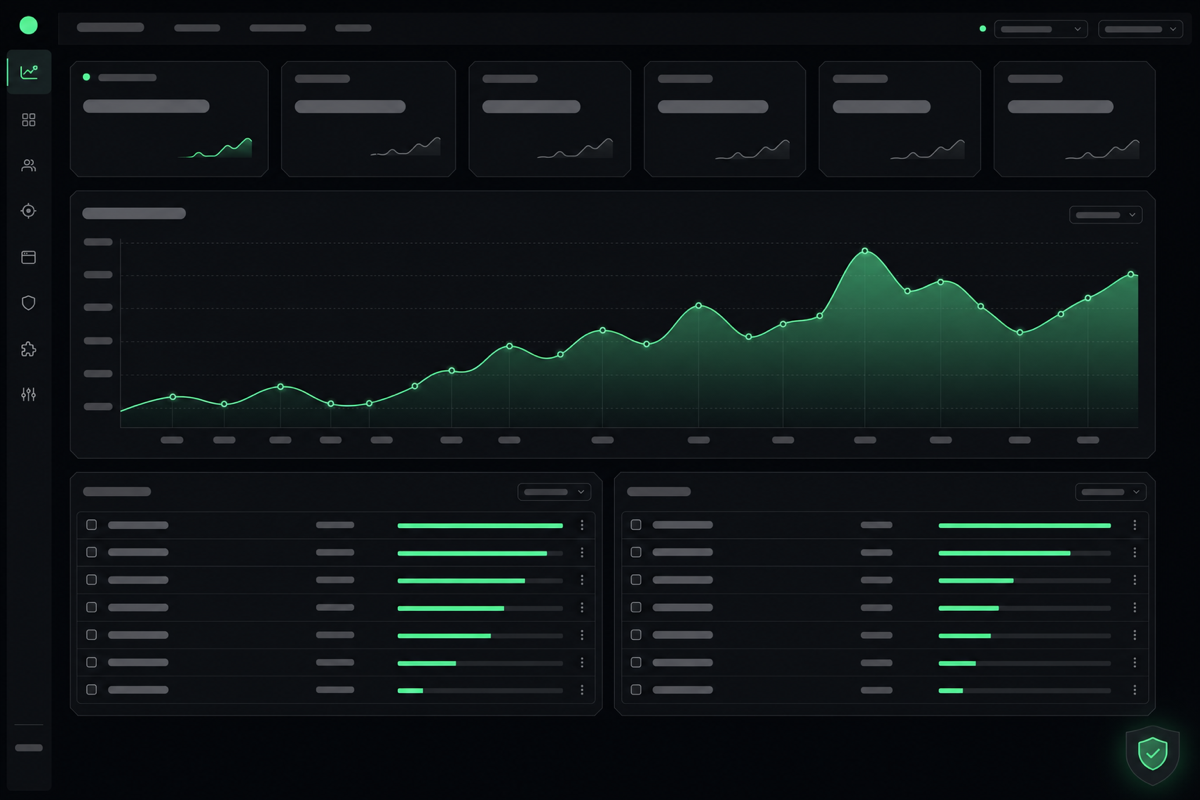
Task: Open kebab menu of right table's third row
Action: (1135, 580)
